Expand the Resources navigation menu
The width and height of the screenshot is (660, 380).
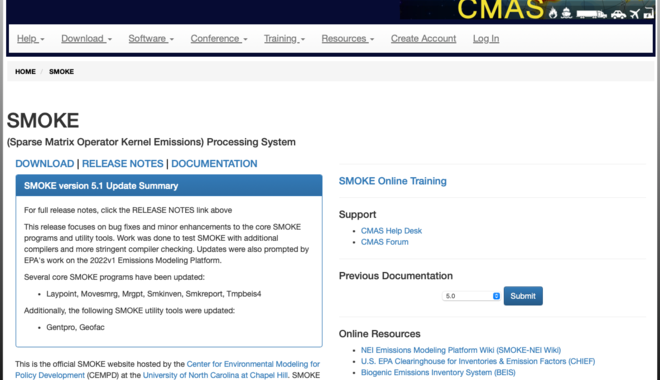(348, 39)
